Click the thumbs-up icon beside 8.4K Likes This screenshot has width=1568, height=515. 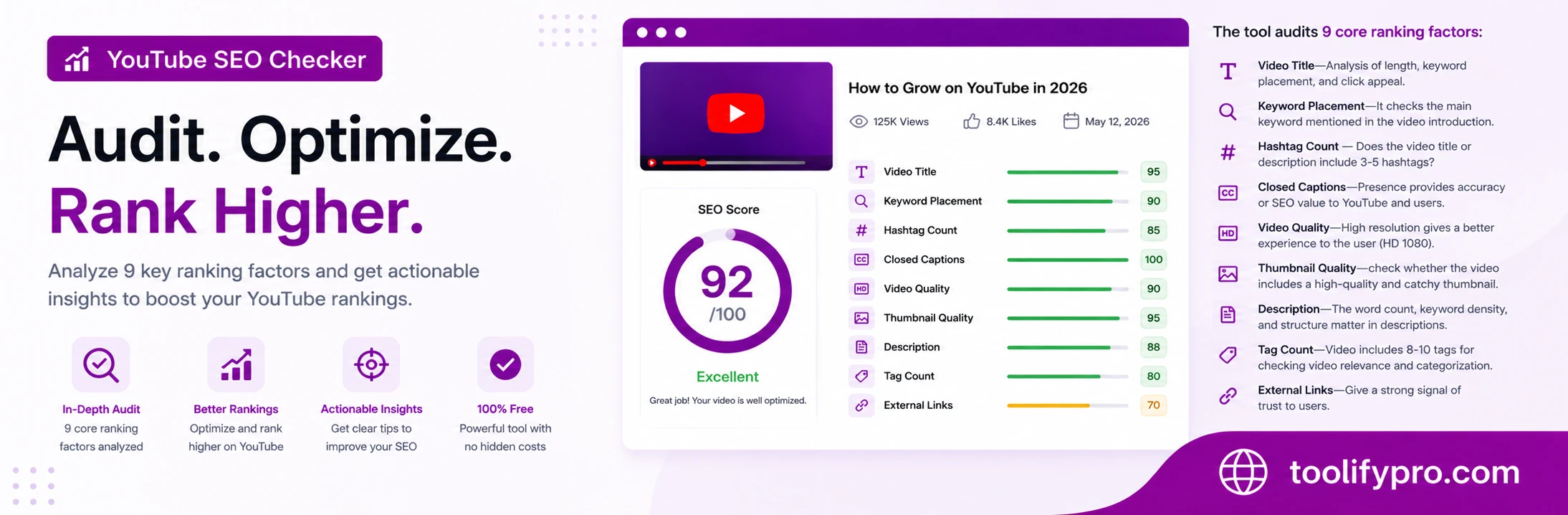pos(972,121)
